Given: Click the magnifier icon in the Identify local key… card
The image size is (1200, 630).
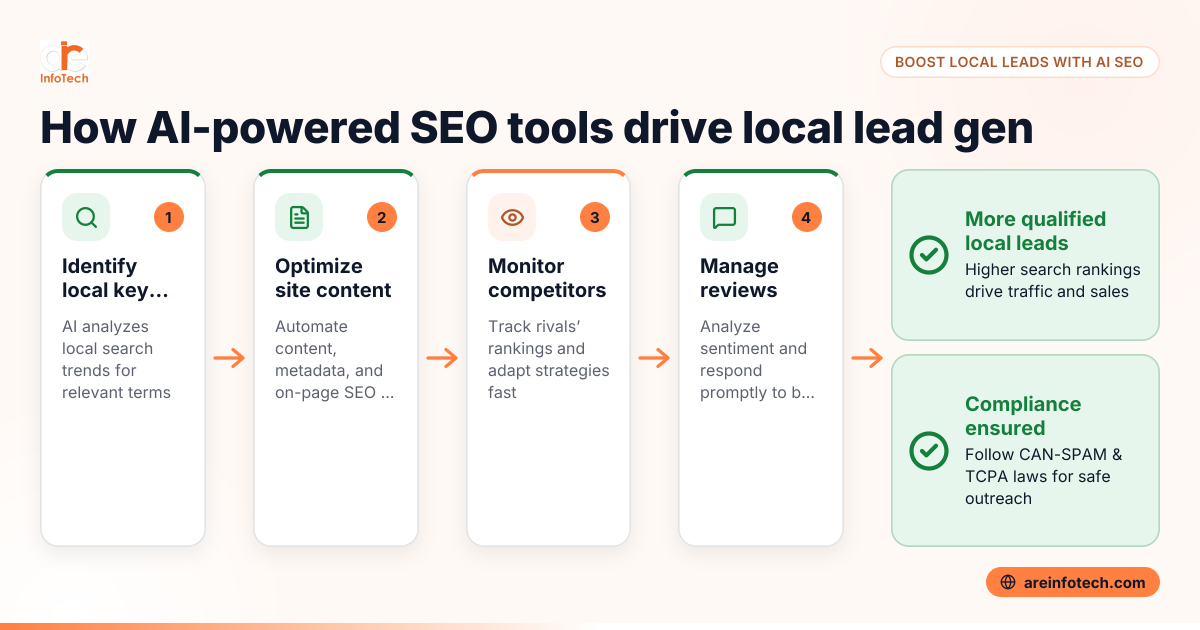Looking at the screenshot, I should (86, 217).
